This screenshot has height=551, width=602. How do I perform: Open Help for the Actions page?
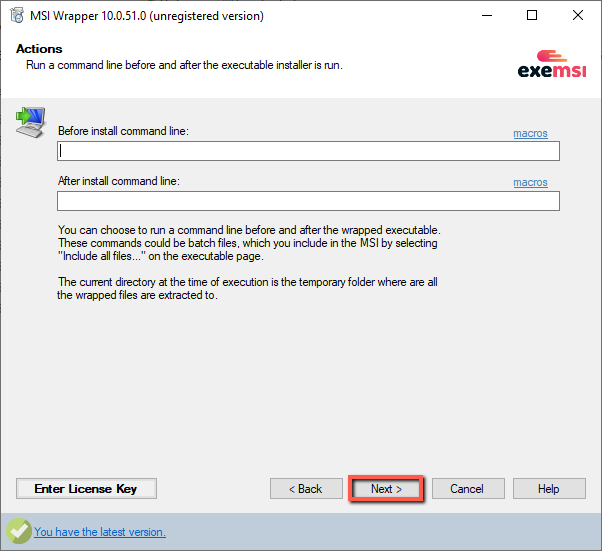point(549,488)
